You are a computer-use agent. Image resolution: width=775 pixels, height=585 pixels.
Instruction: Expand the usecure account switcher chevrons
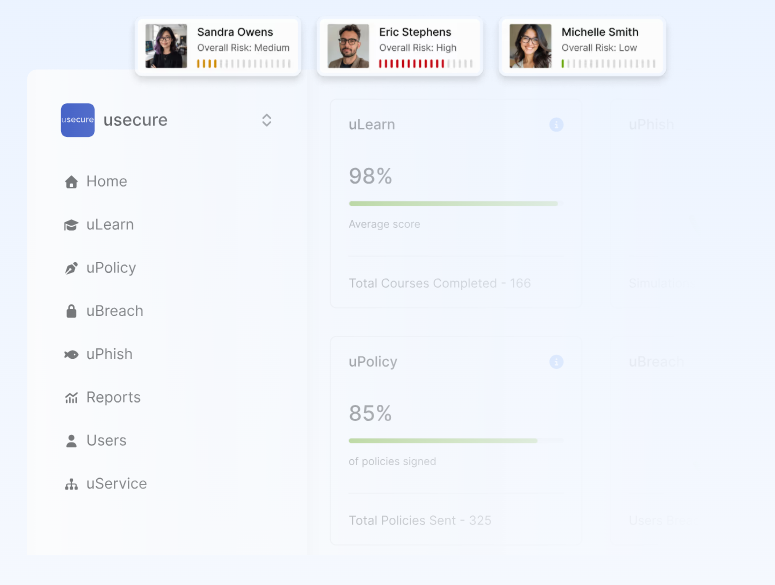click(266, 120)
